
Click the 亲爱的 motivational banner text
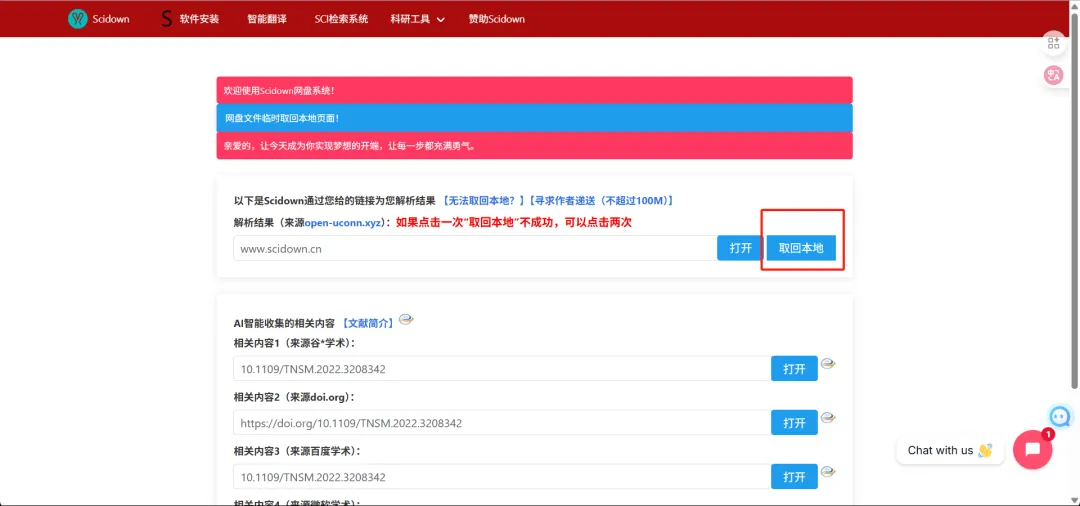point(534,145)
